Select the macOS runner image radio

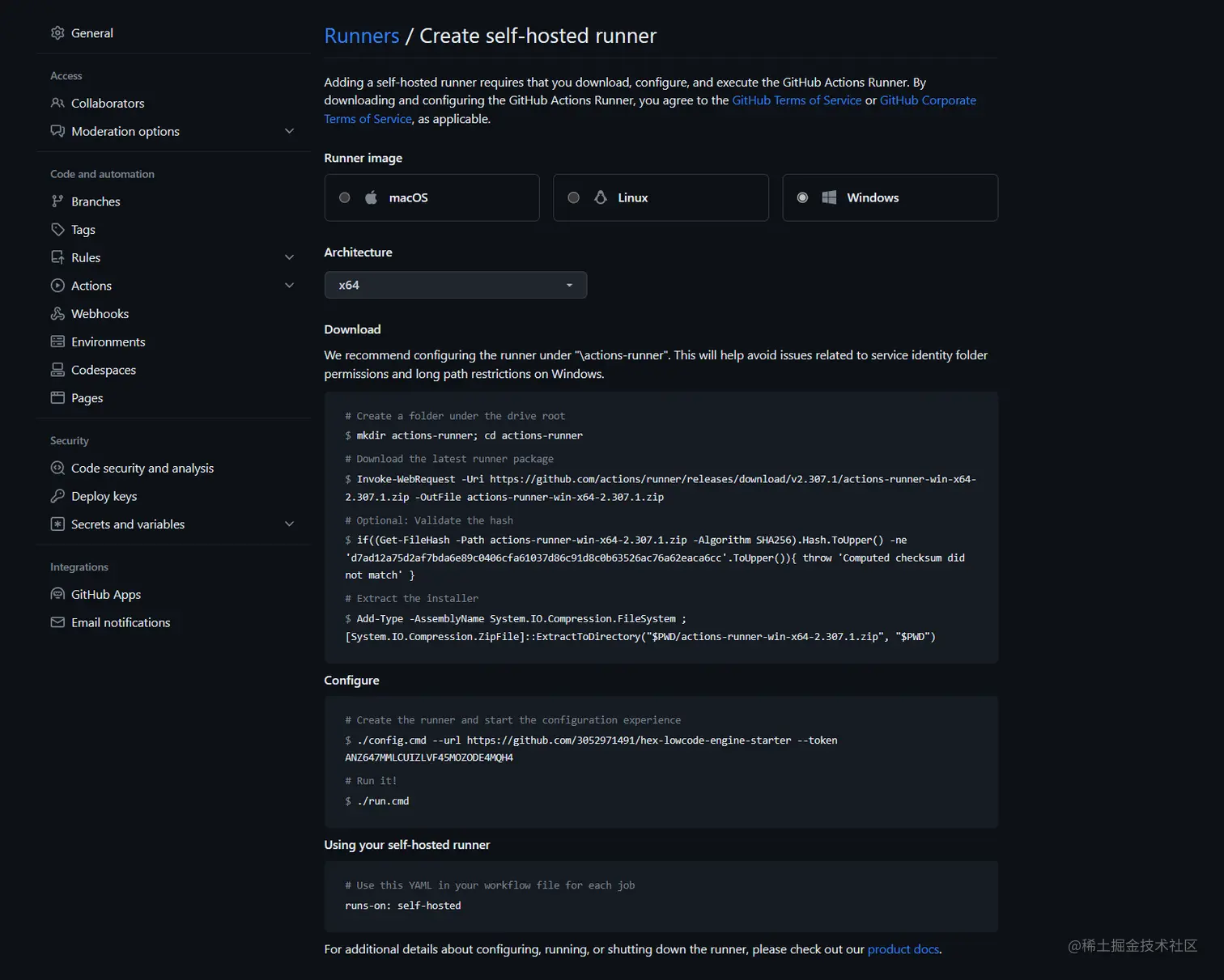pyautogui.click(x=345, y=197)
